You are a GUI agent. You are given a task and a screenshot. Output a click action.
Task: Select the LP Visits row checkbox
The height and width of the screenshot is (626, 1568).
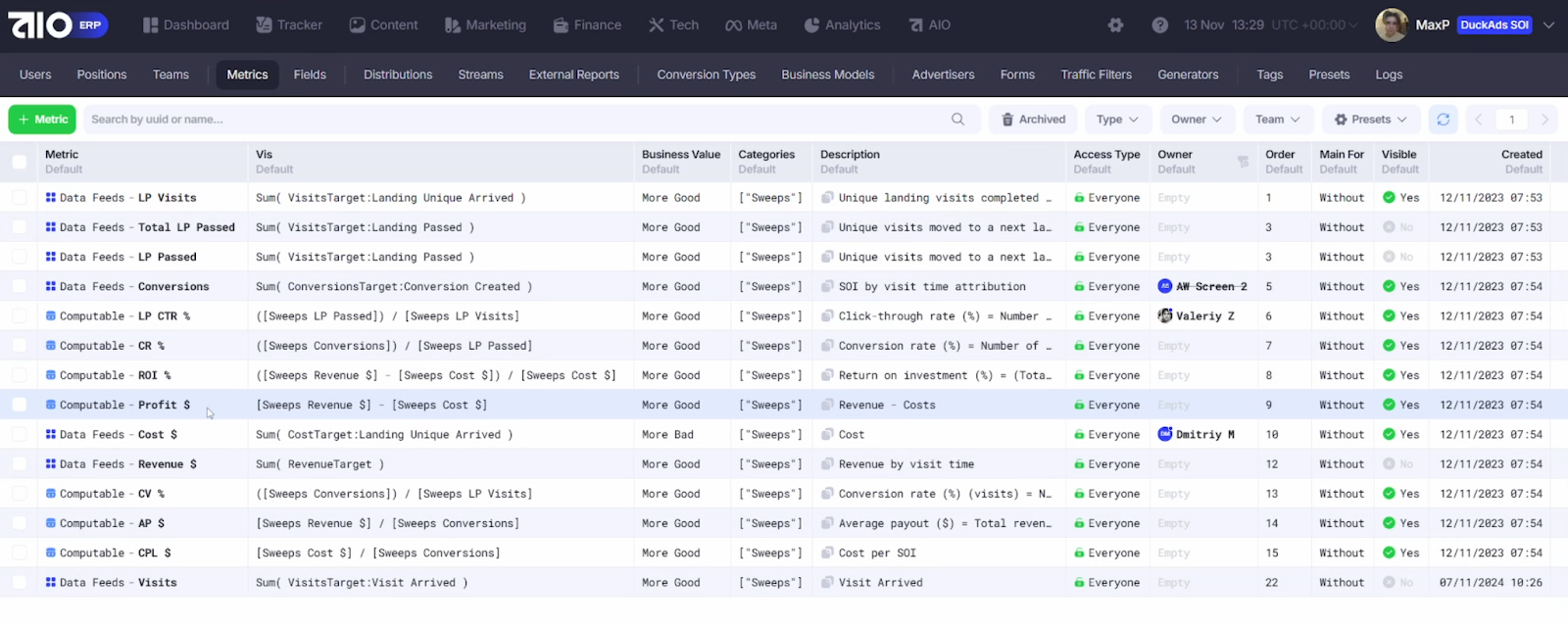click(20, 198)
